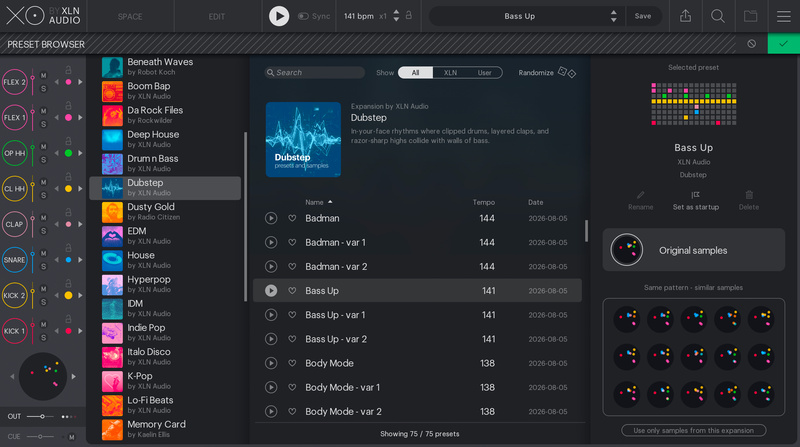Rename the selected preset
This screenshot has height=447, width=800.
[x=640, y=201]
